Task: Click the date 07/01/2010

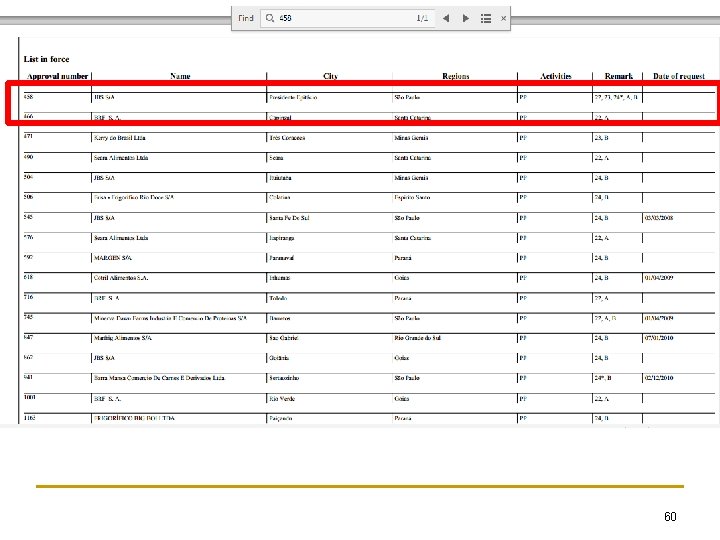Action: 658,338
